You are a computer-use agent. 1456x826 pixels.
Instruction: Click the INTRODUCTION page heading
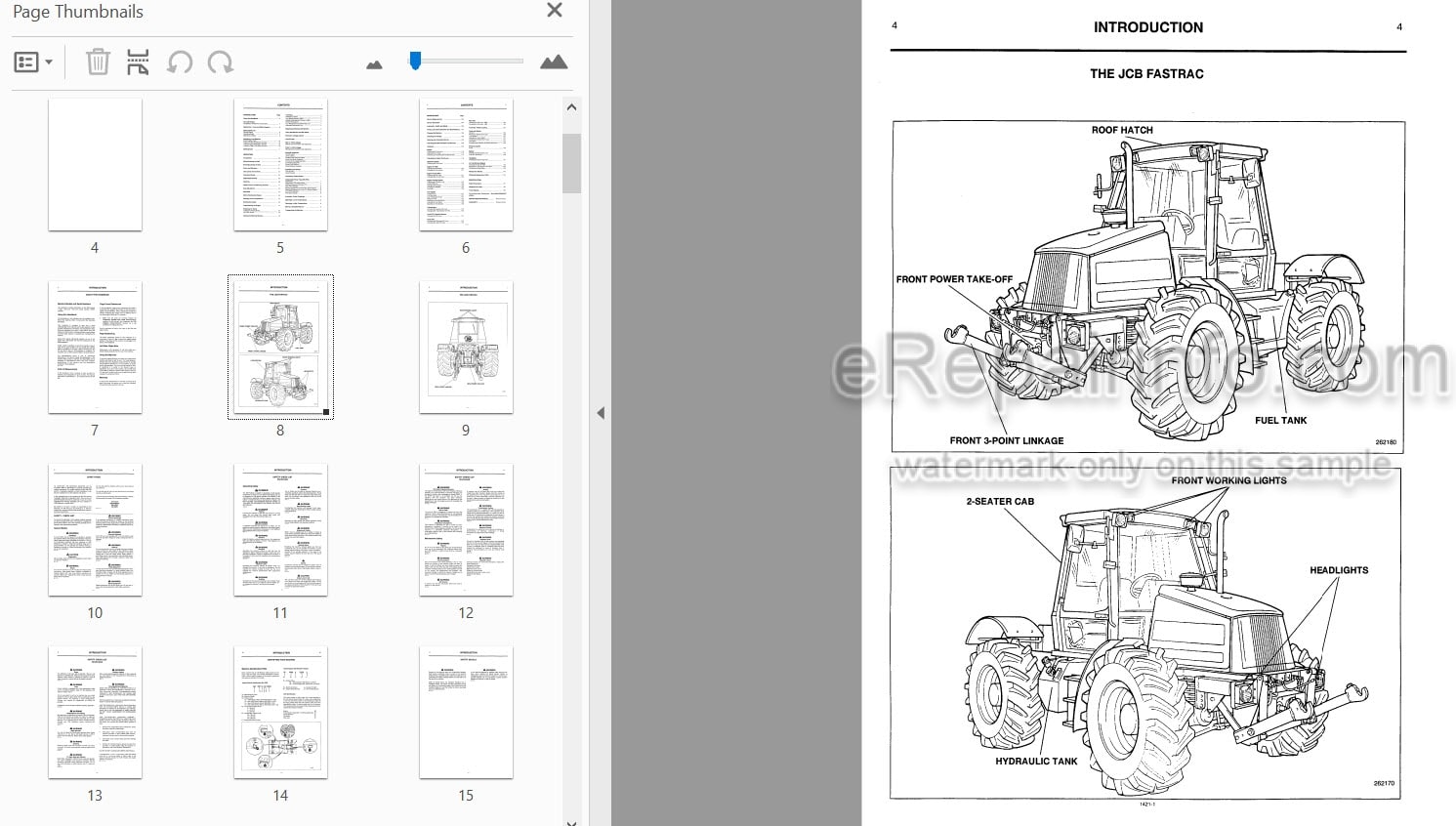[1147, 27]
